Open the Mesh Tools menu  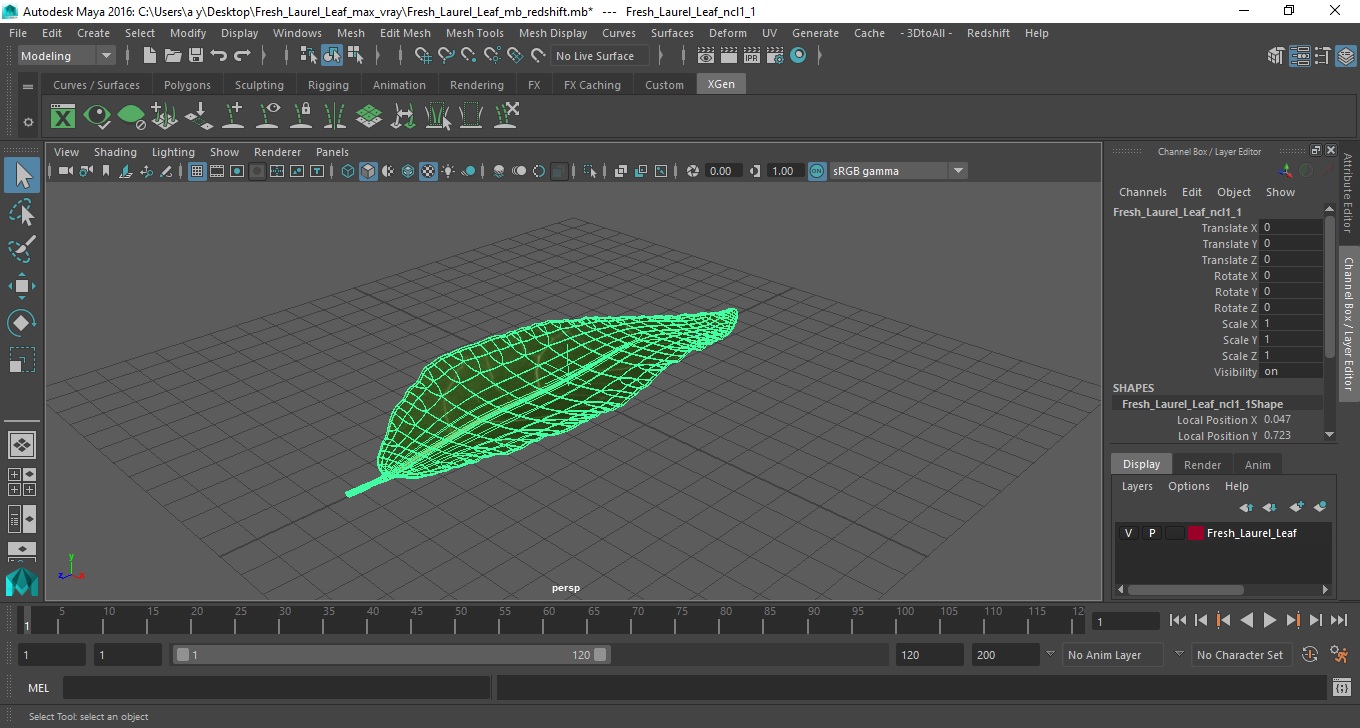click(475, 33)
